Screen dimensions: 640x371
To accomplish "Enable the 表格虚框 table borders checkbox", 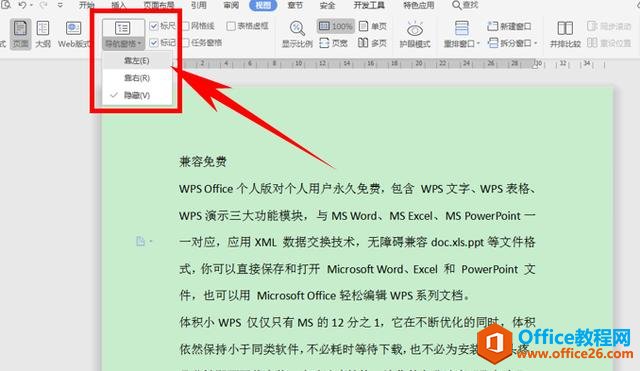I will click(x=231, y=27).
